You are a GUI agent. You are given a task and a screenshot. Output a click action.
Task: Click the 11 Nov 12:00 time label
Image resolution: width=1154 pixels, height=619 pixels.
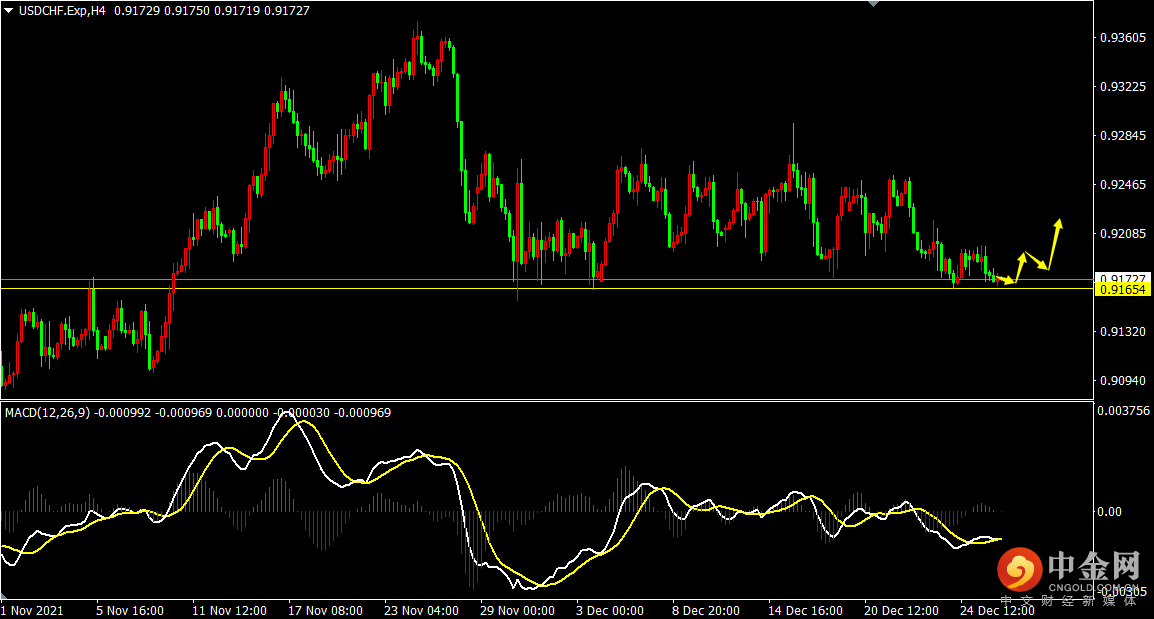point(229,611)
